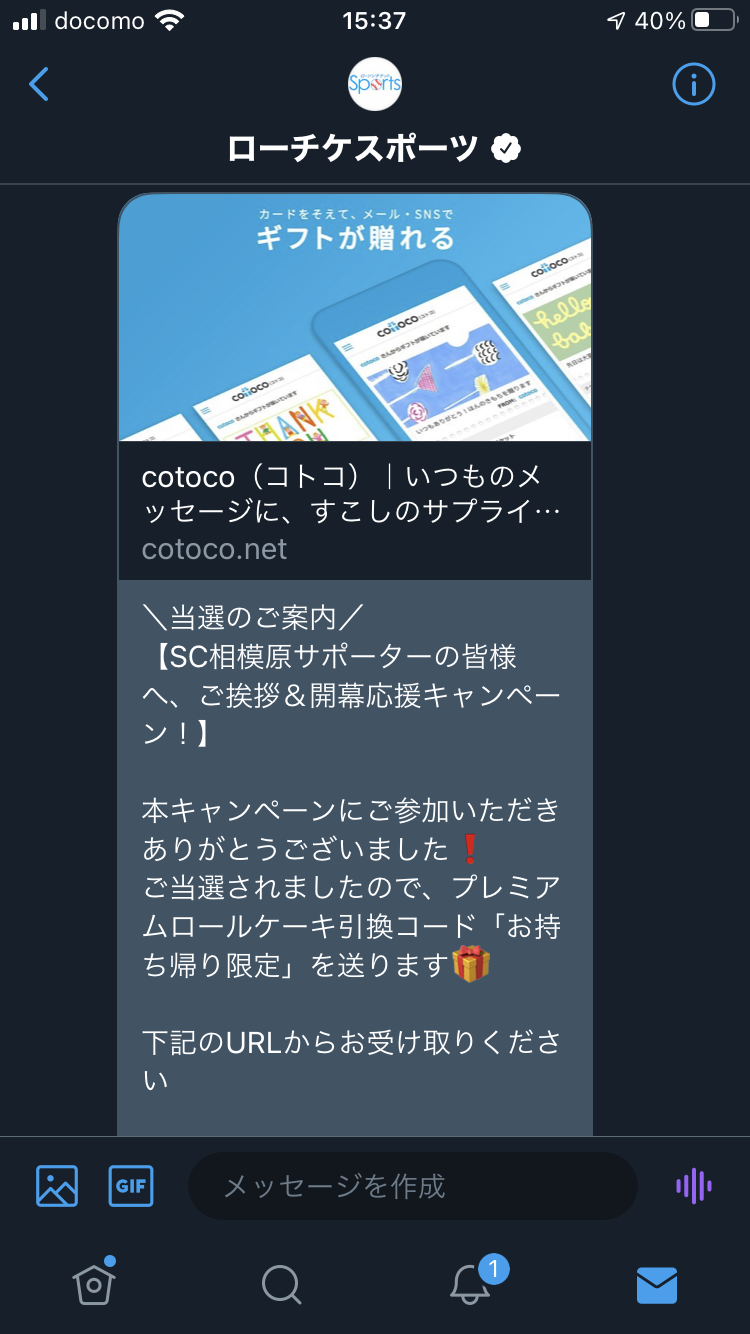Go to the Home tab
The image size is (750, 1334).
pyautogui.click(x=94, y=1282)
